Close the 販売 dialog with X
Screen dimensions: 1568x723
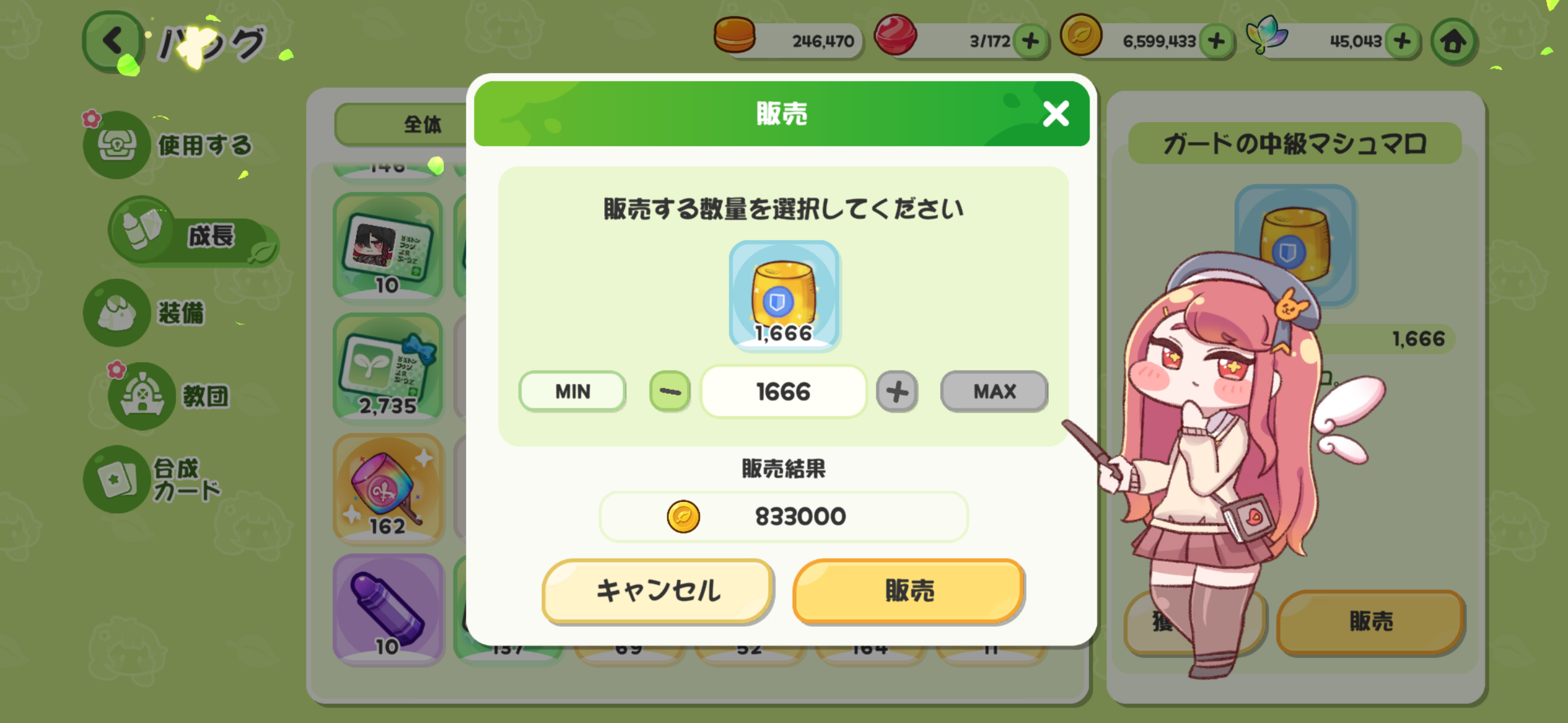pos(1056,114)
